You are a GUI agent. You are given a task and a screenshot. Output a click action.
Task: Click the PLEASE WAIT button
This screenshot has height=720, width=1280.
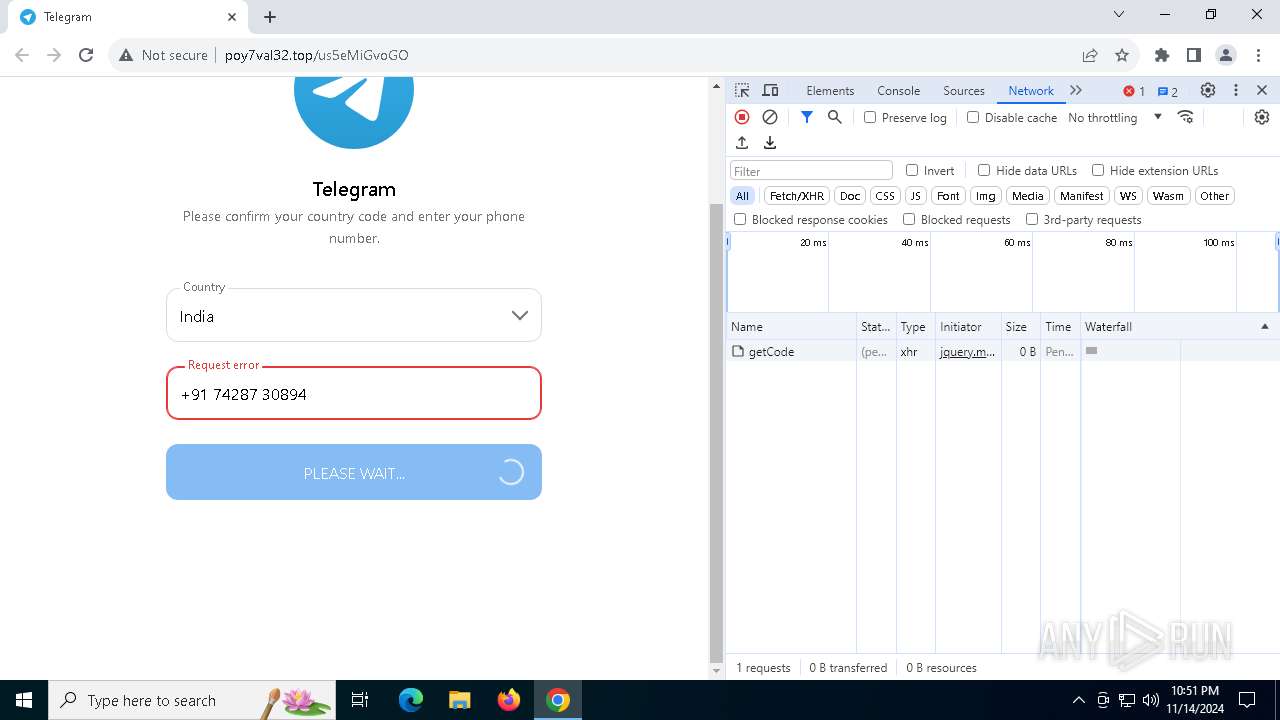[x=354, y=472]
